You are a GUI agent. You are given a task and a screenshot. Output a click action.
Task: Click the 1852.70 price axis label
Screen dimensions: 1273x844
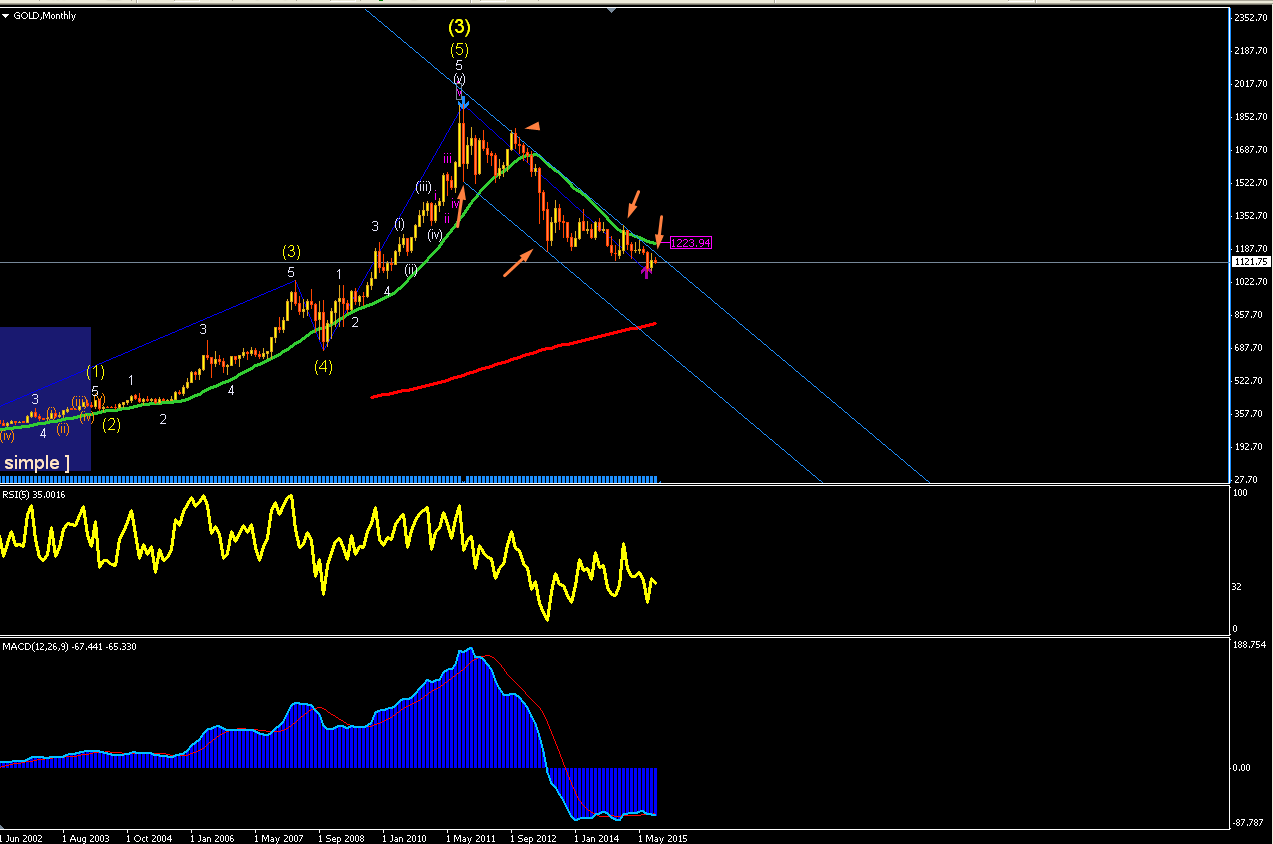pyautogui.click(x=1251, y=117)
